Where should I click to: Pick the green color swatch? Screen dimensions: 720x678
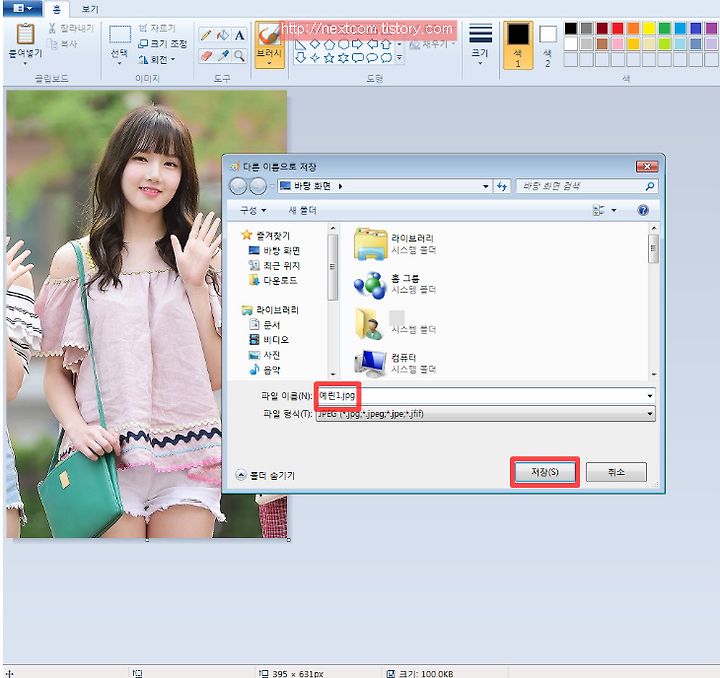664,28
